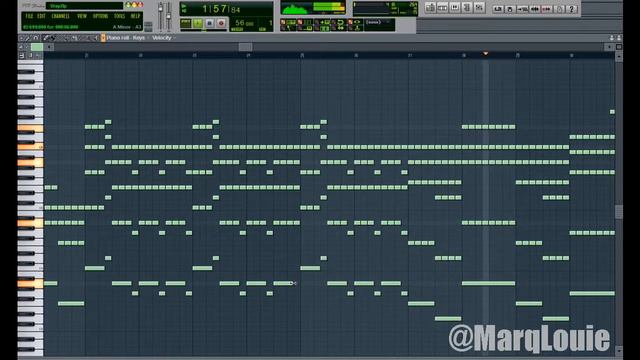Click the Render to audio toolbar icon
The image size is (640, 360).
point(522,9)
